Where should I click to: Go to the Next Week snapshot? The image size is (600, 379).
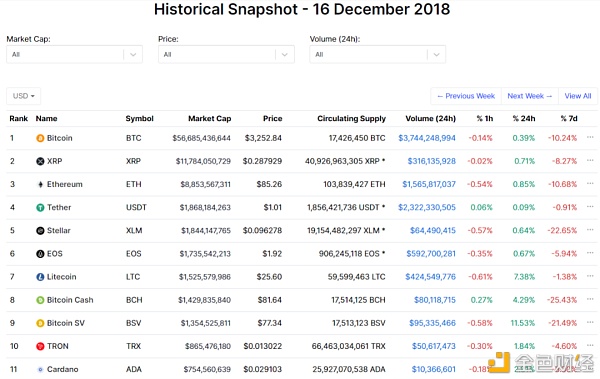pyautogui.click(x=530, y=96)
